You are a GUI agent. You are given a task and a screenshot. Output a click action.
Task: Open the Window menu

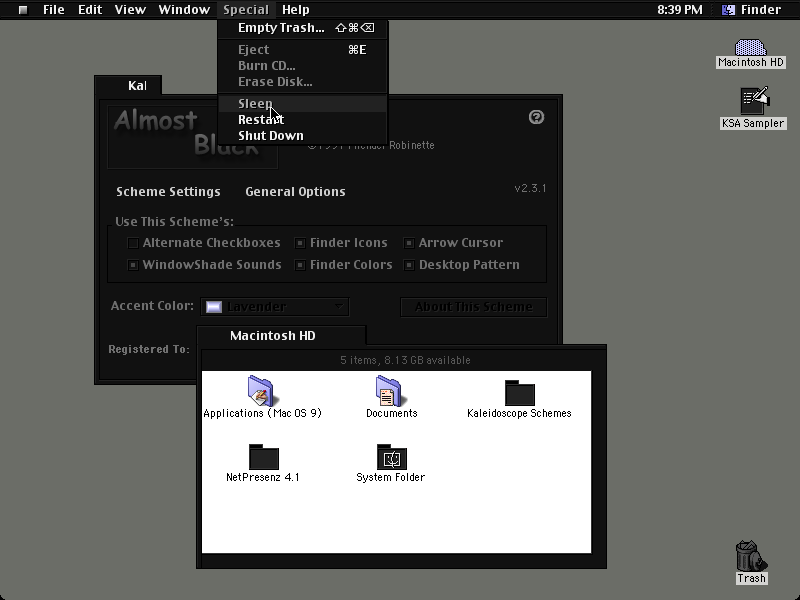(184, 10)
